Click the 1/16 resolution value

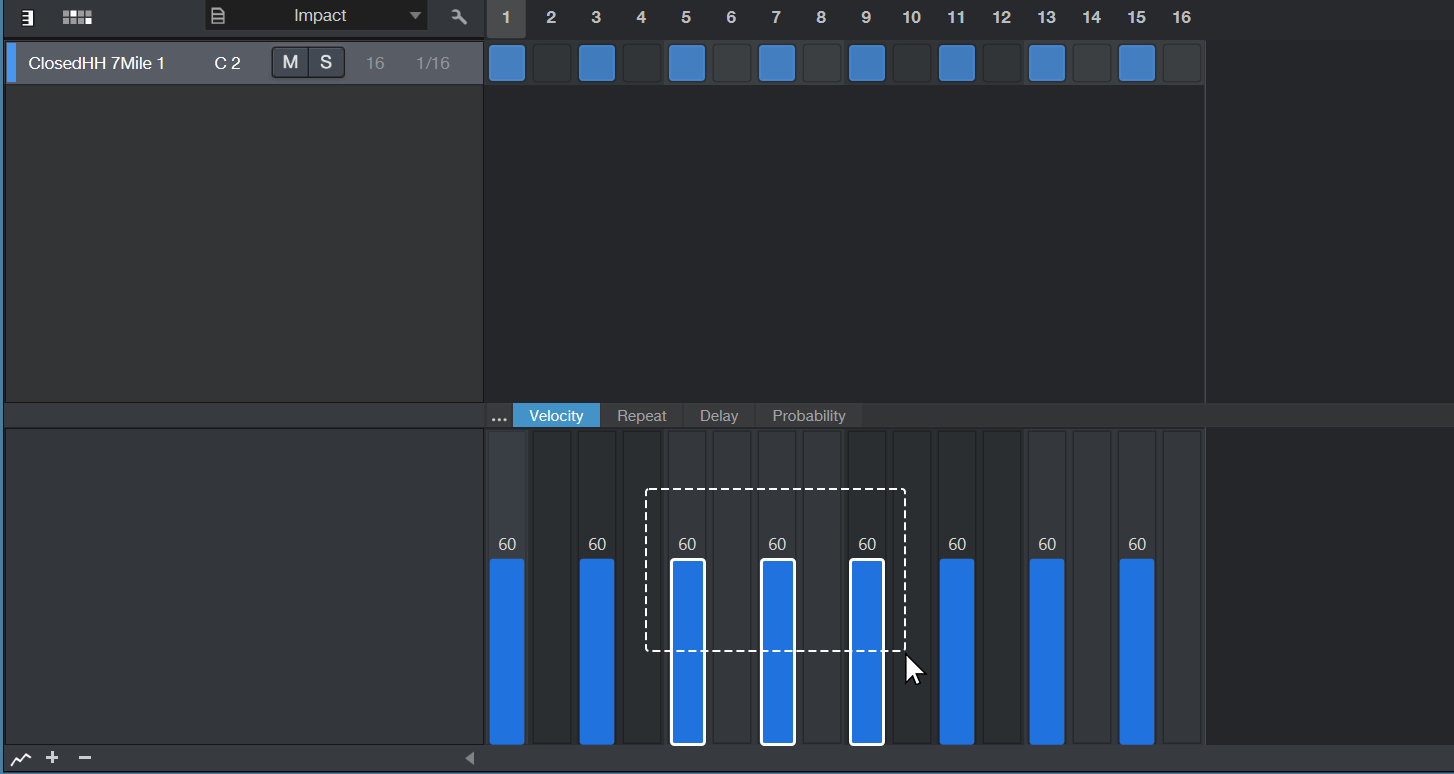(433, 63)
